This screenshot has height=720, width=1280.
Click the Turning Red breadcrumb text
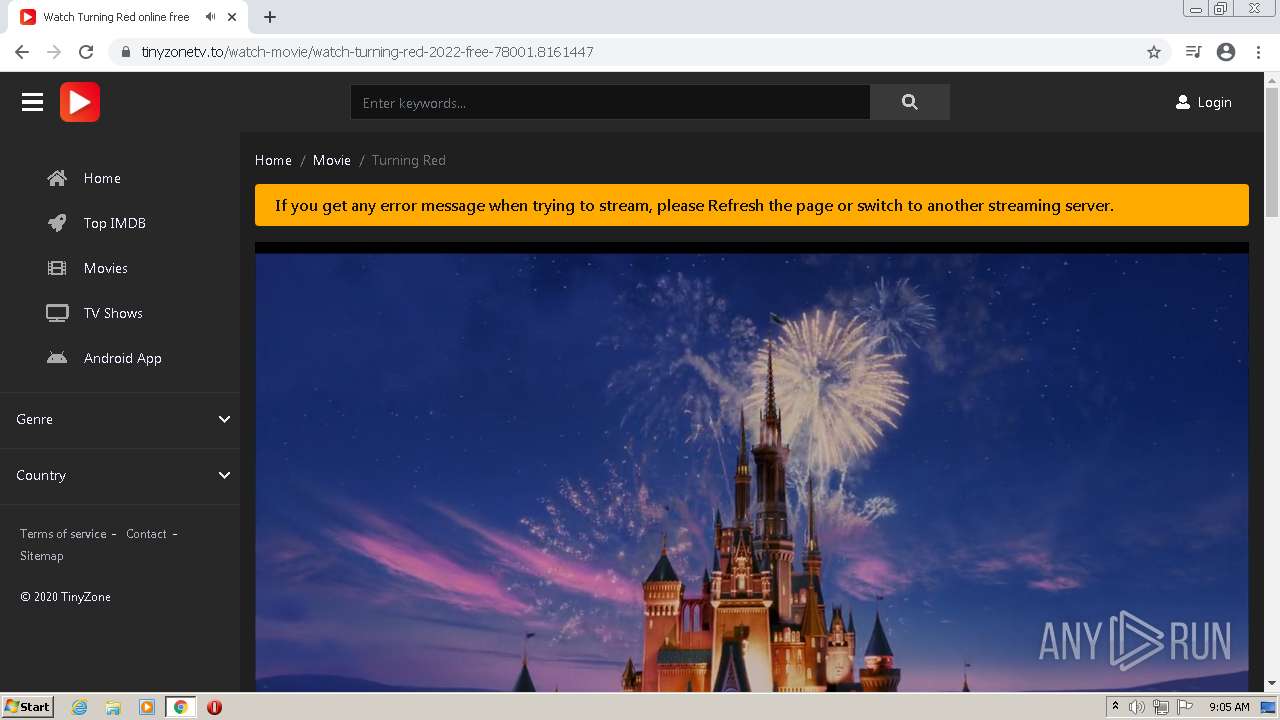tap(408, 160)
